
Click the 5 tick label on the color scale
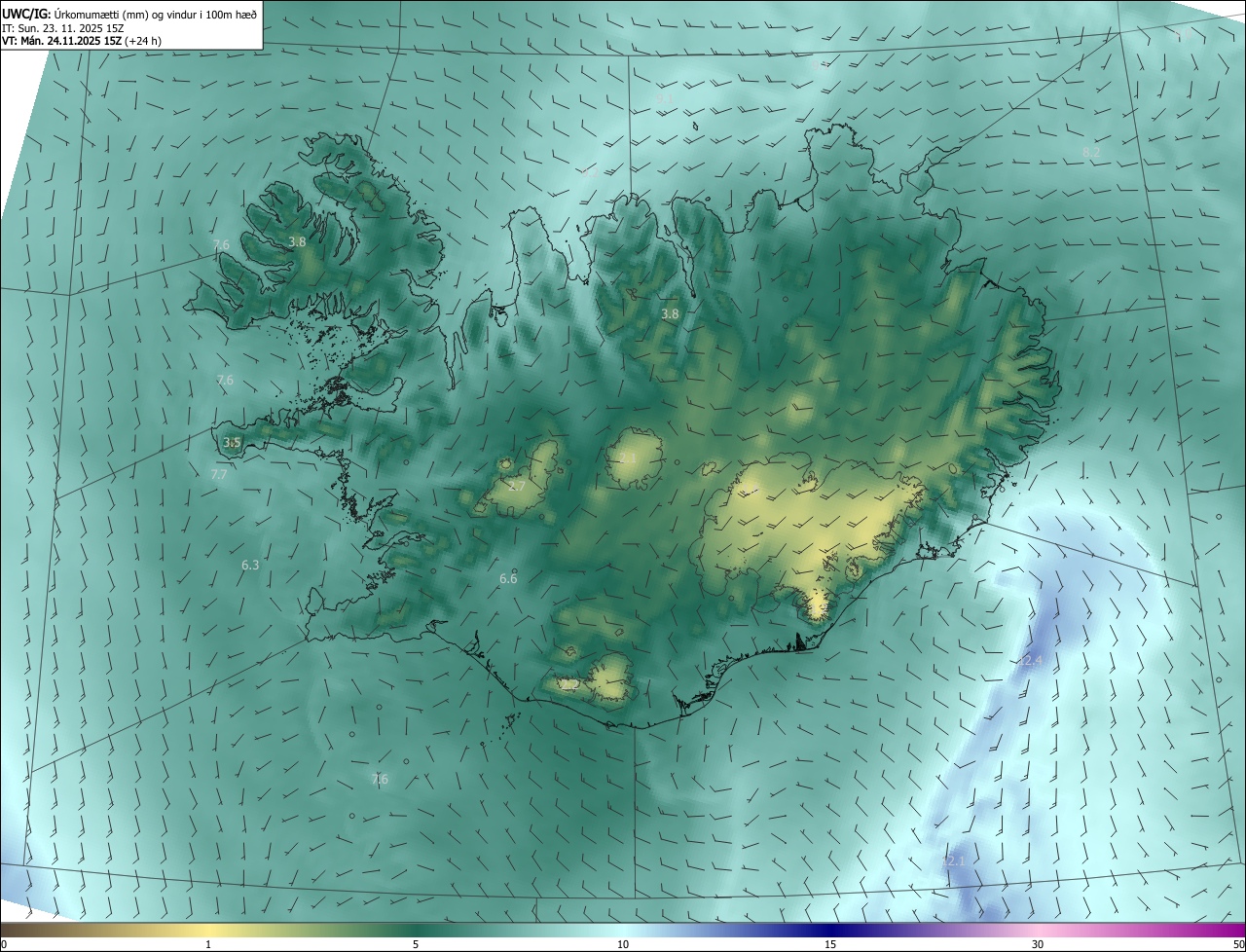pos(416,944)
